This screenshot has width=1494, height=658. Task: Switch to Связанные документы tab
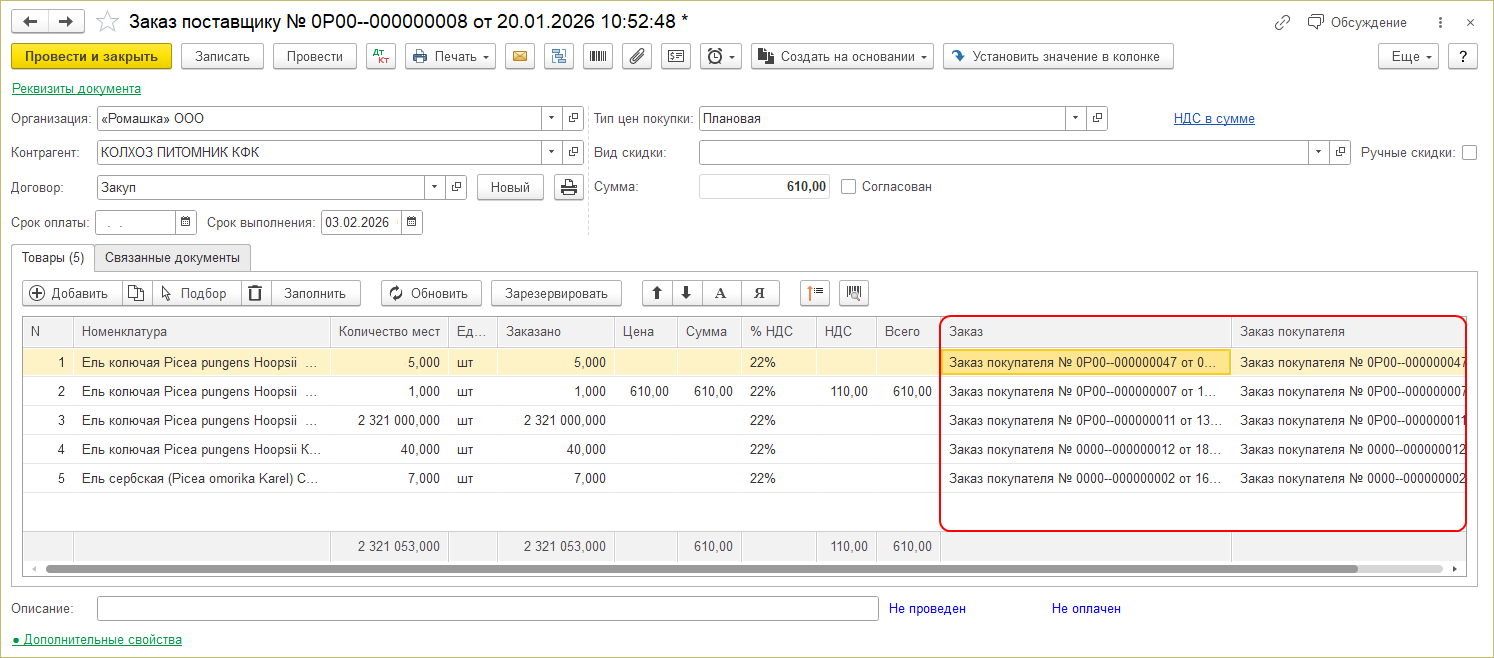coord(172,258)
